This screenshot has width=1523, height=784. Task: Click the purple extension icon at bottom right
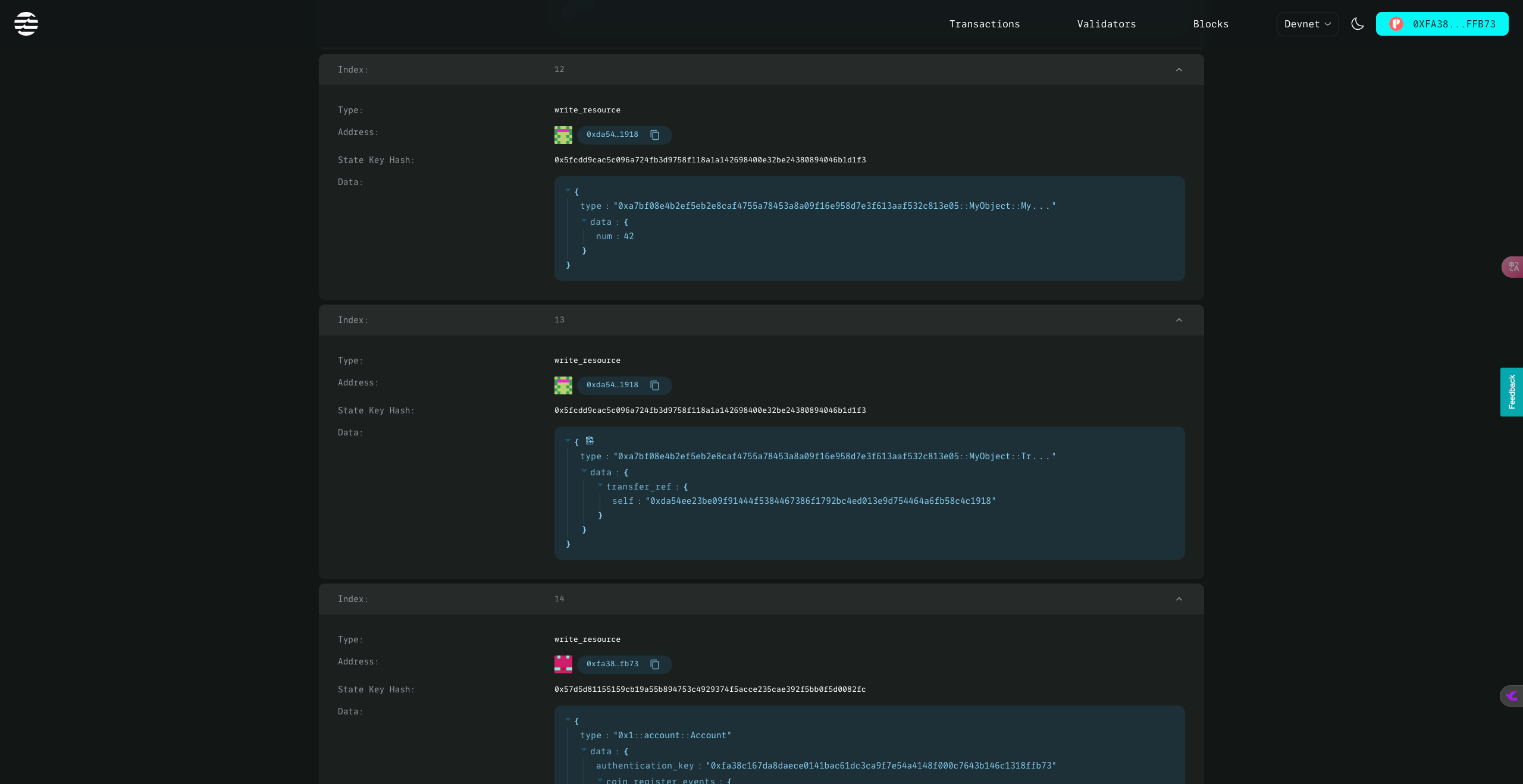click(1512, 696)
